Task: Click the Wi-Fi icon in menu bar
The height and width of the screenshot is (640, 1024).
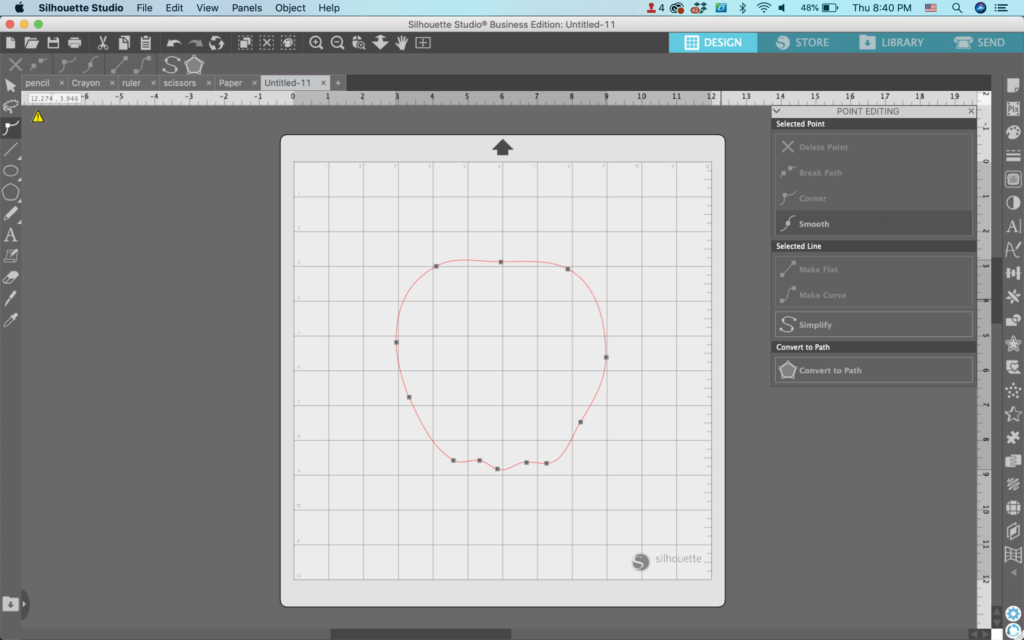Action: point(763,8)
